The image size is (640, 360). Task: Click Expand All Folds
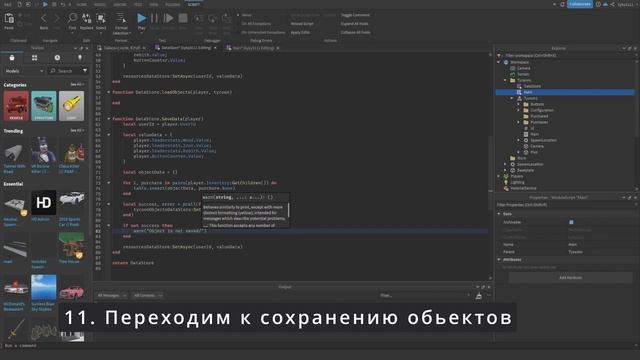click(x=354, y=24)
